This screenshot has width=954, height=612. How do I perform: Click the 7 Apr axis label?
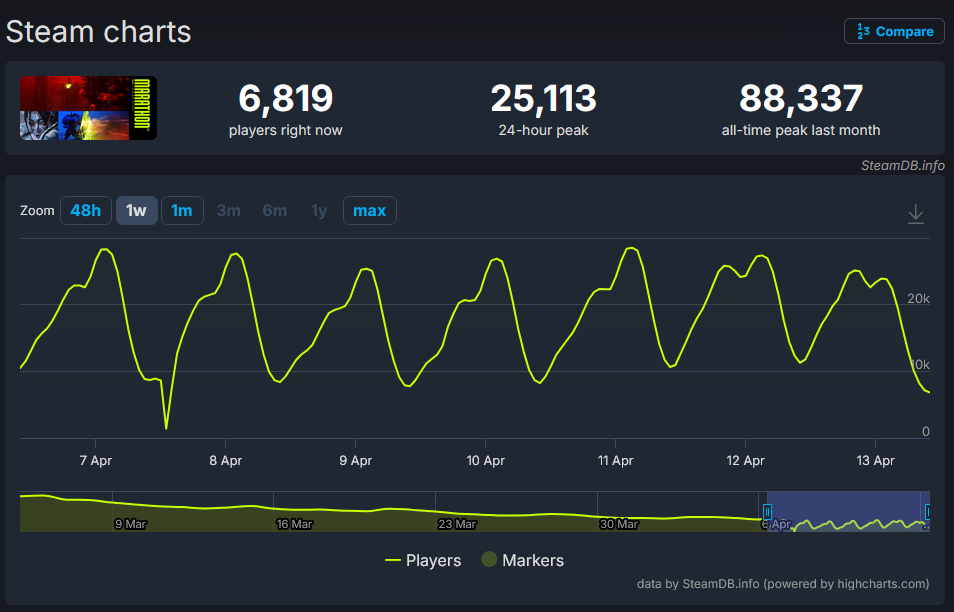click(96, 461)
